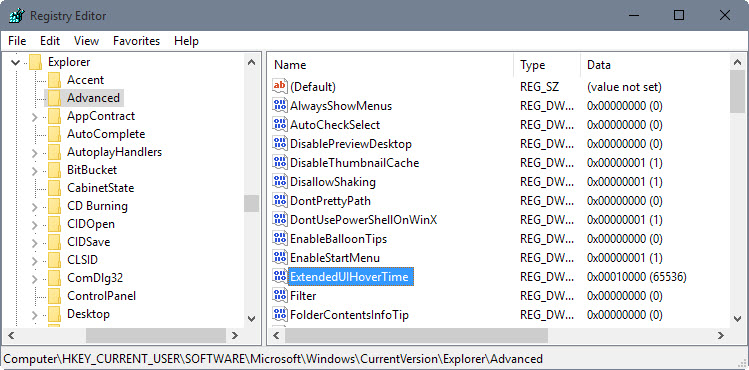Click the DontPrettyPath DWORD icon
This screenshot has width=749, height=370.
click(279, 201)
